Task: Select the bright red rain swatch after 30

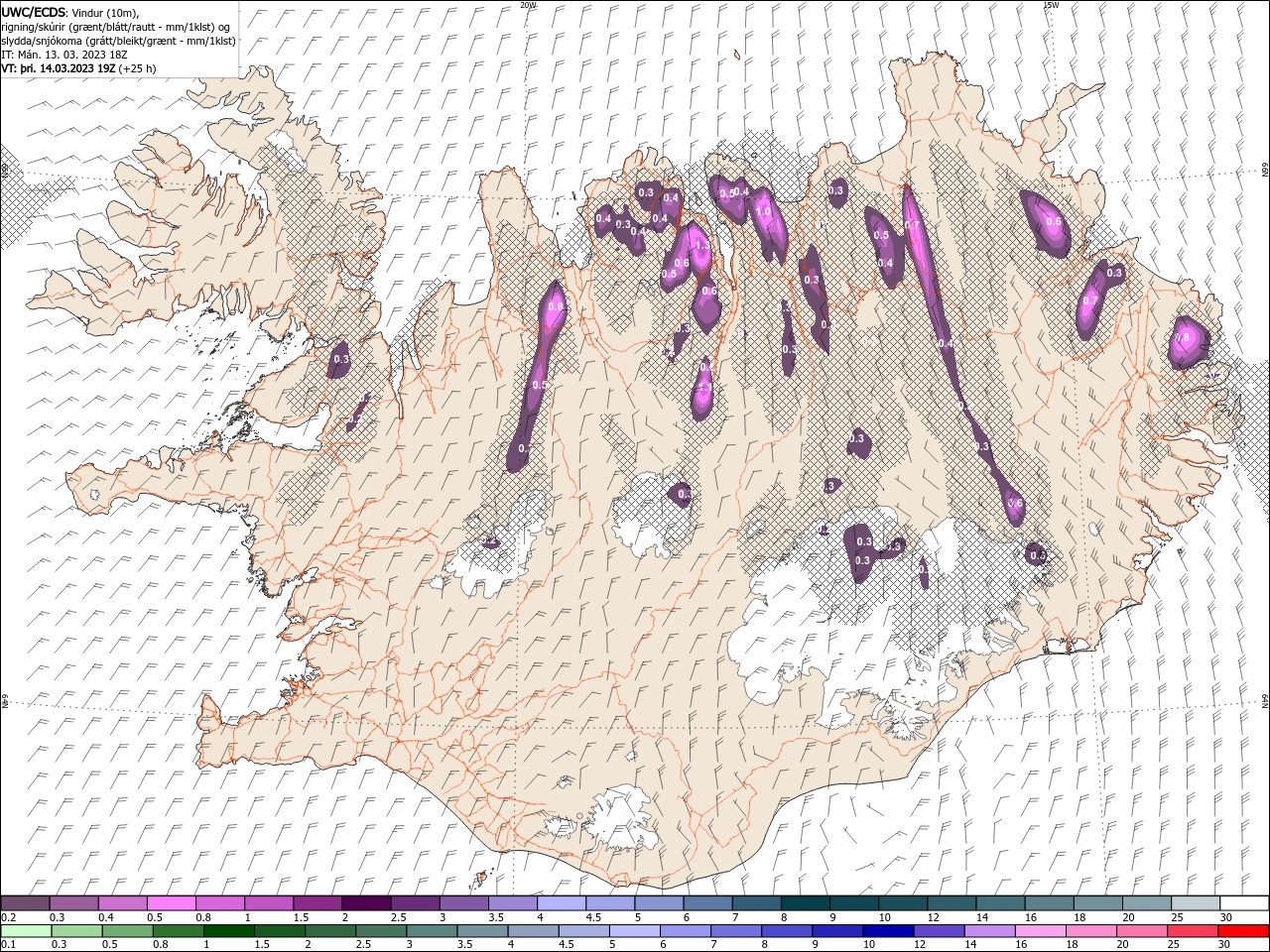Action: coord(1242,931)
